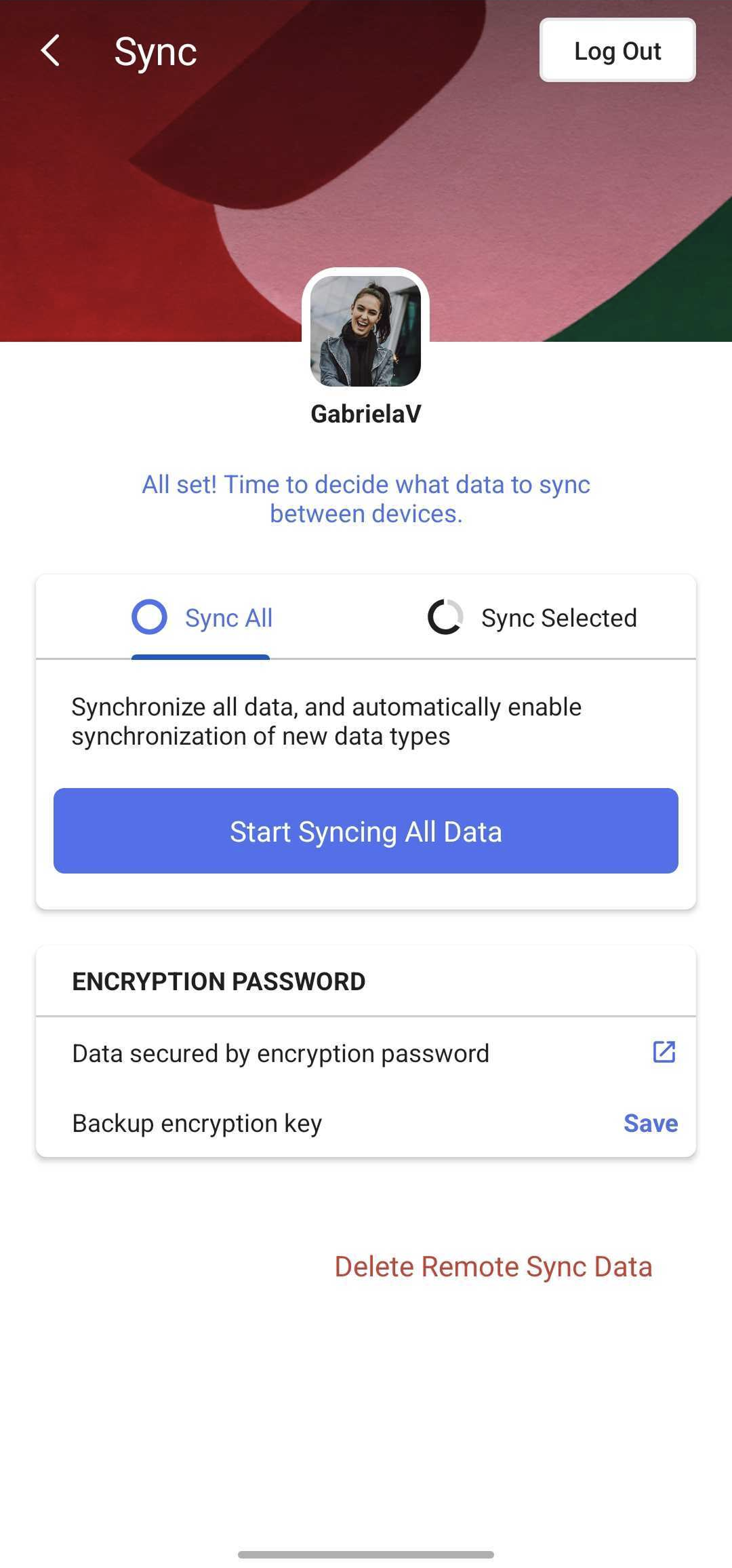Screen dimensions: 732x1568
Task: Switch to the Sync Selected tab
Action: click(x=531, y=618)
